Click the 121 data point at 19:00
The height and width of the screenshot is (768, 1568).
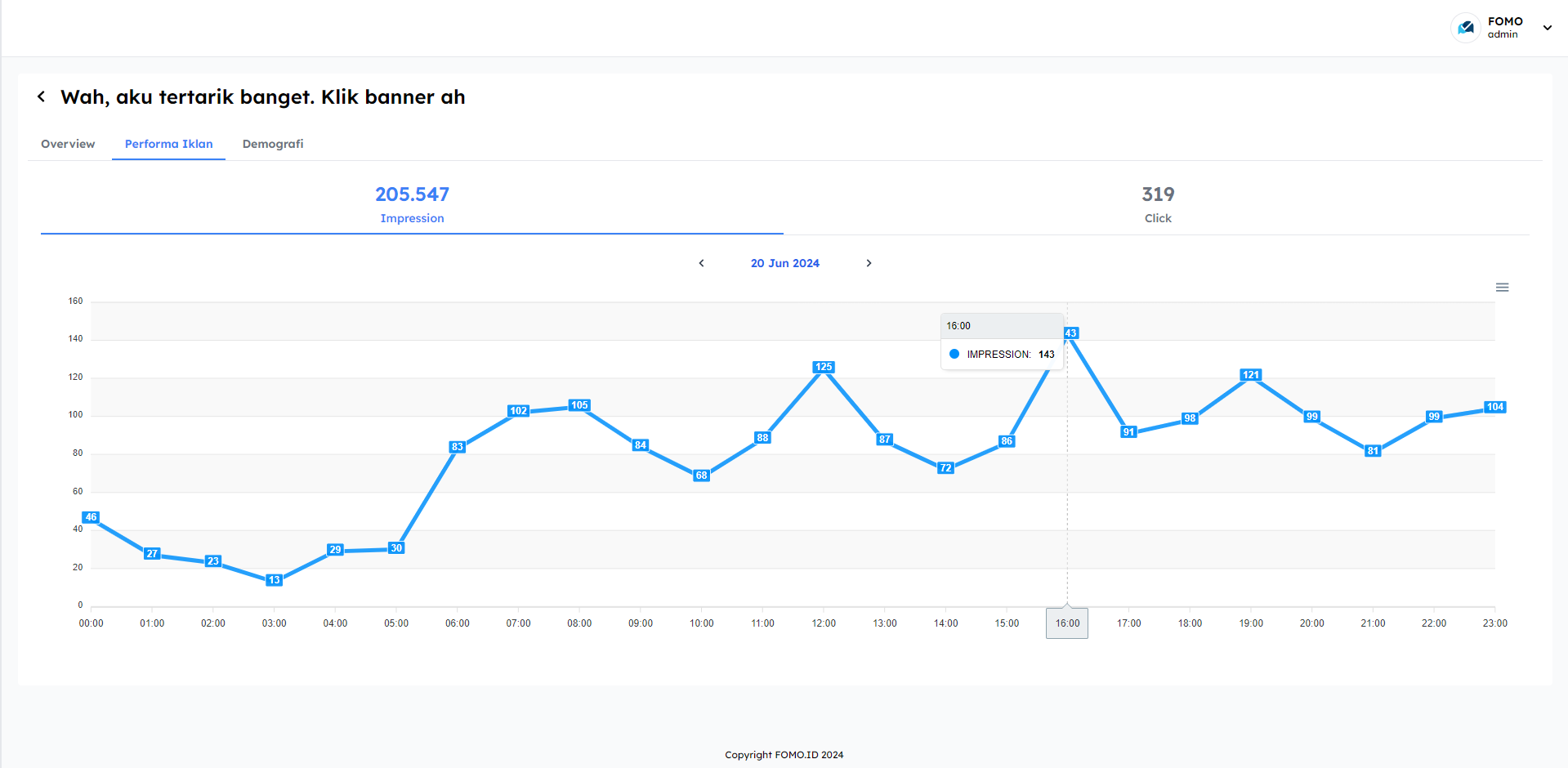1250,375
